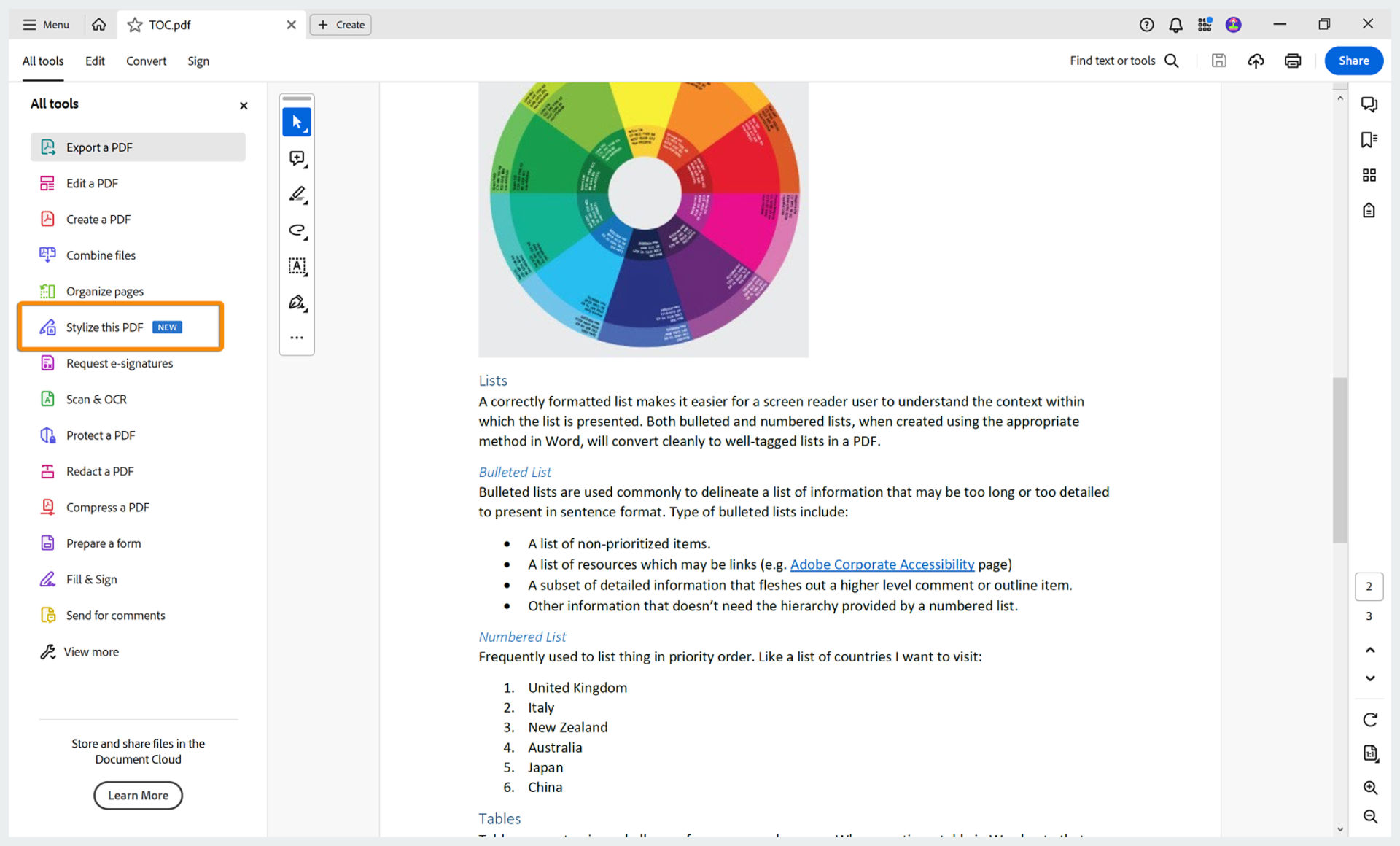Select the text box tool icon
1400x846 pixels.
pos(297,266)
